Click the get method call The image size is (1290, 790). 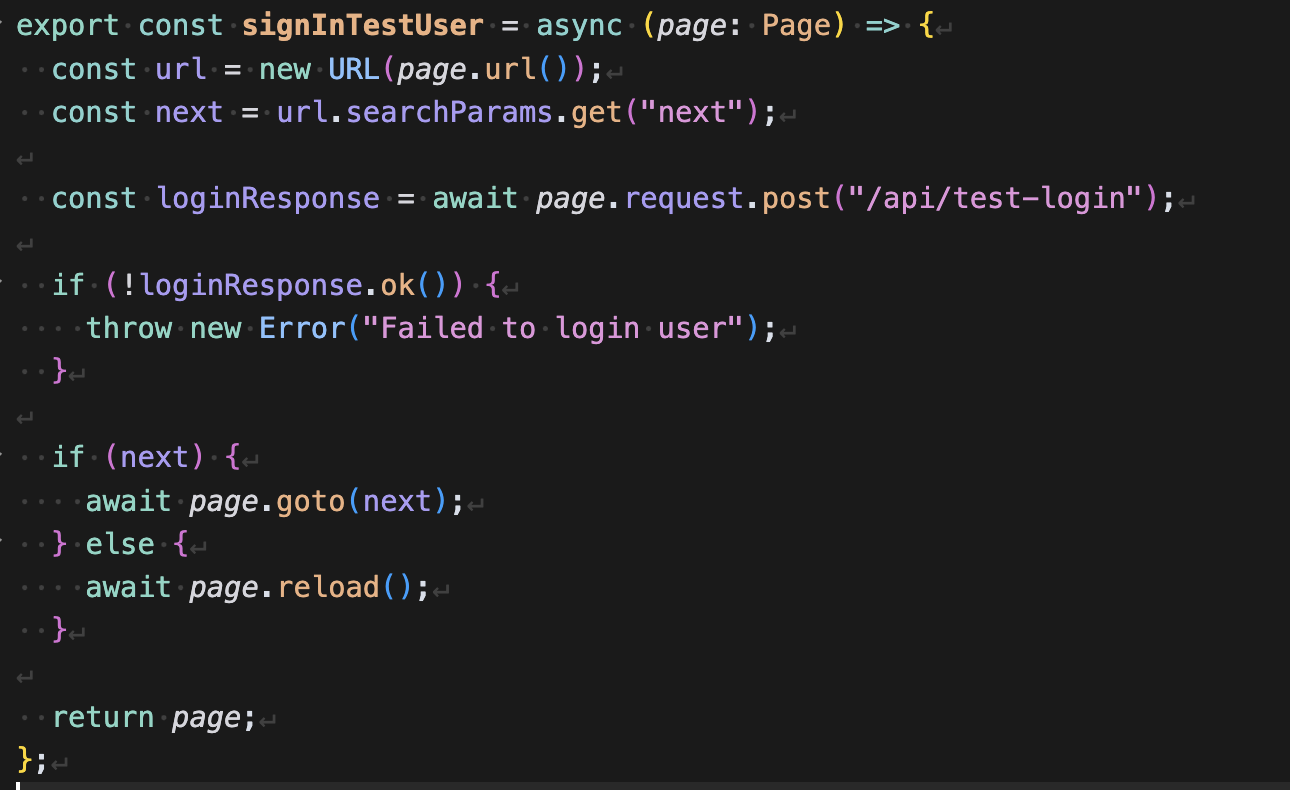point(596,112)
